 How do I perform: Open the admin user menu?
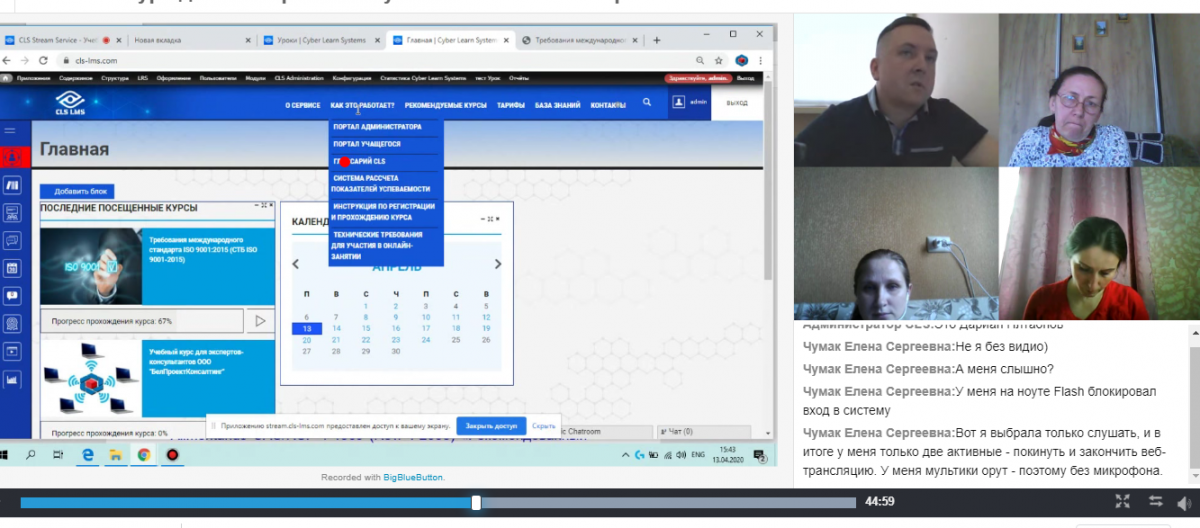click(x=690, y=102)
